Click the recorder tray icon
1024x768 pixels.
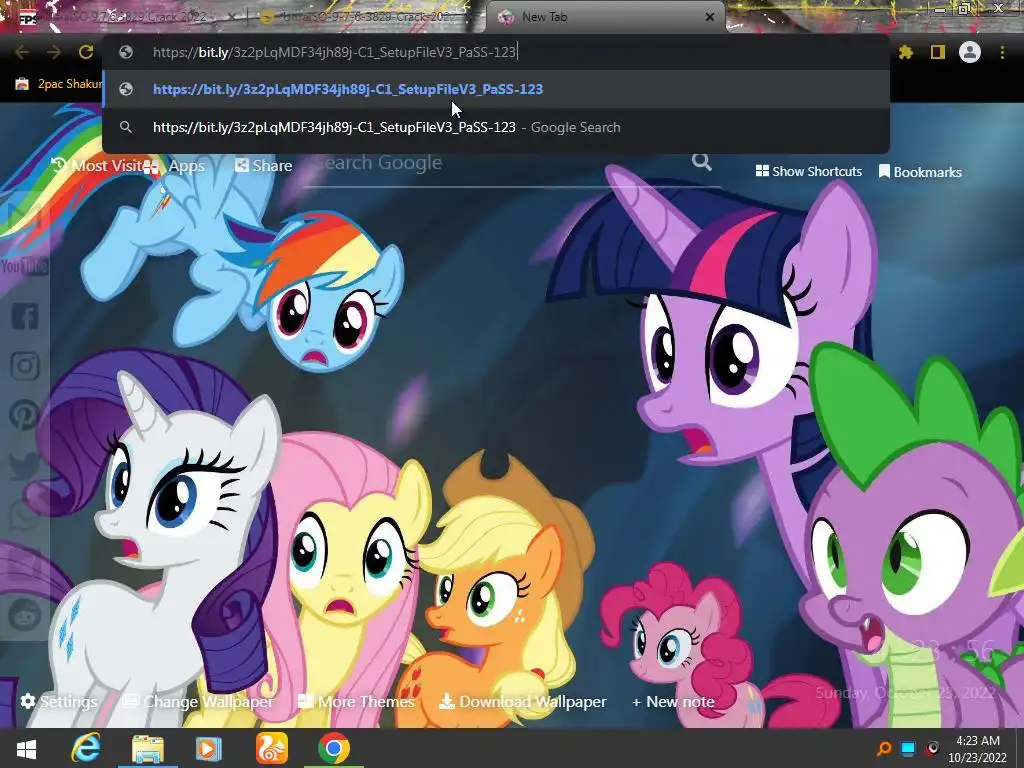933,749
